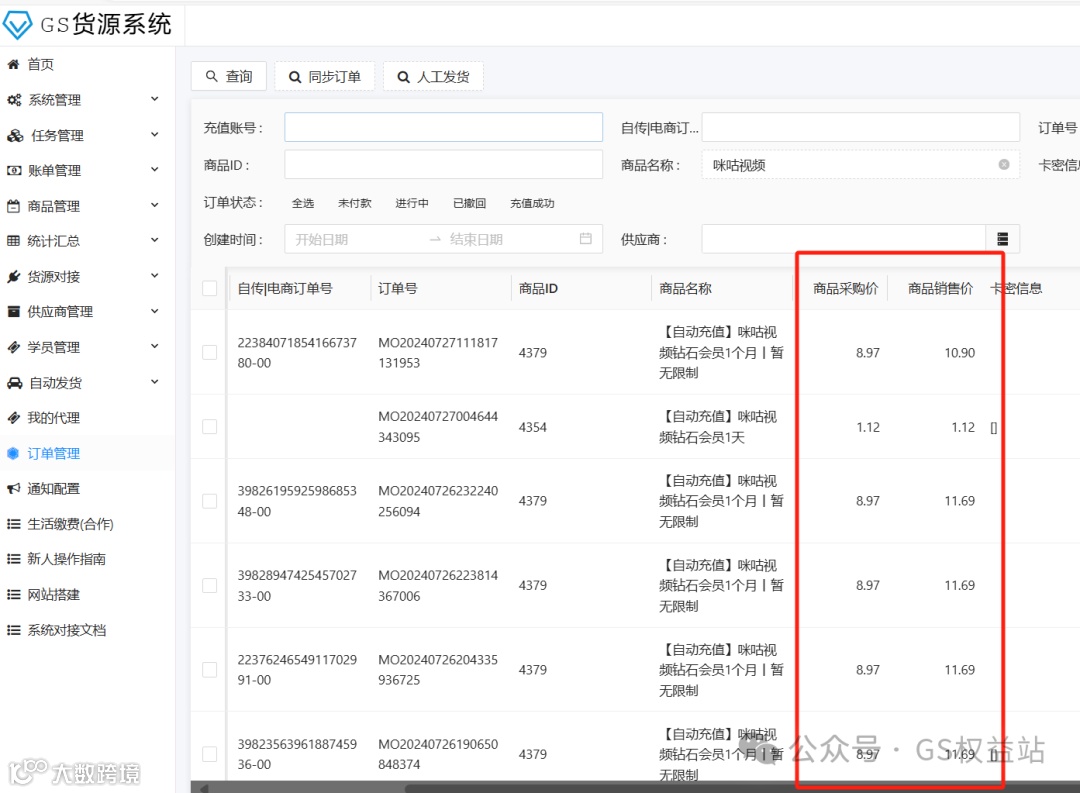1080x793 pixels.
Task: Click the 生活缴费(合作) list icon
Action: [13, 524]
